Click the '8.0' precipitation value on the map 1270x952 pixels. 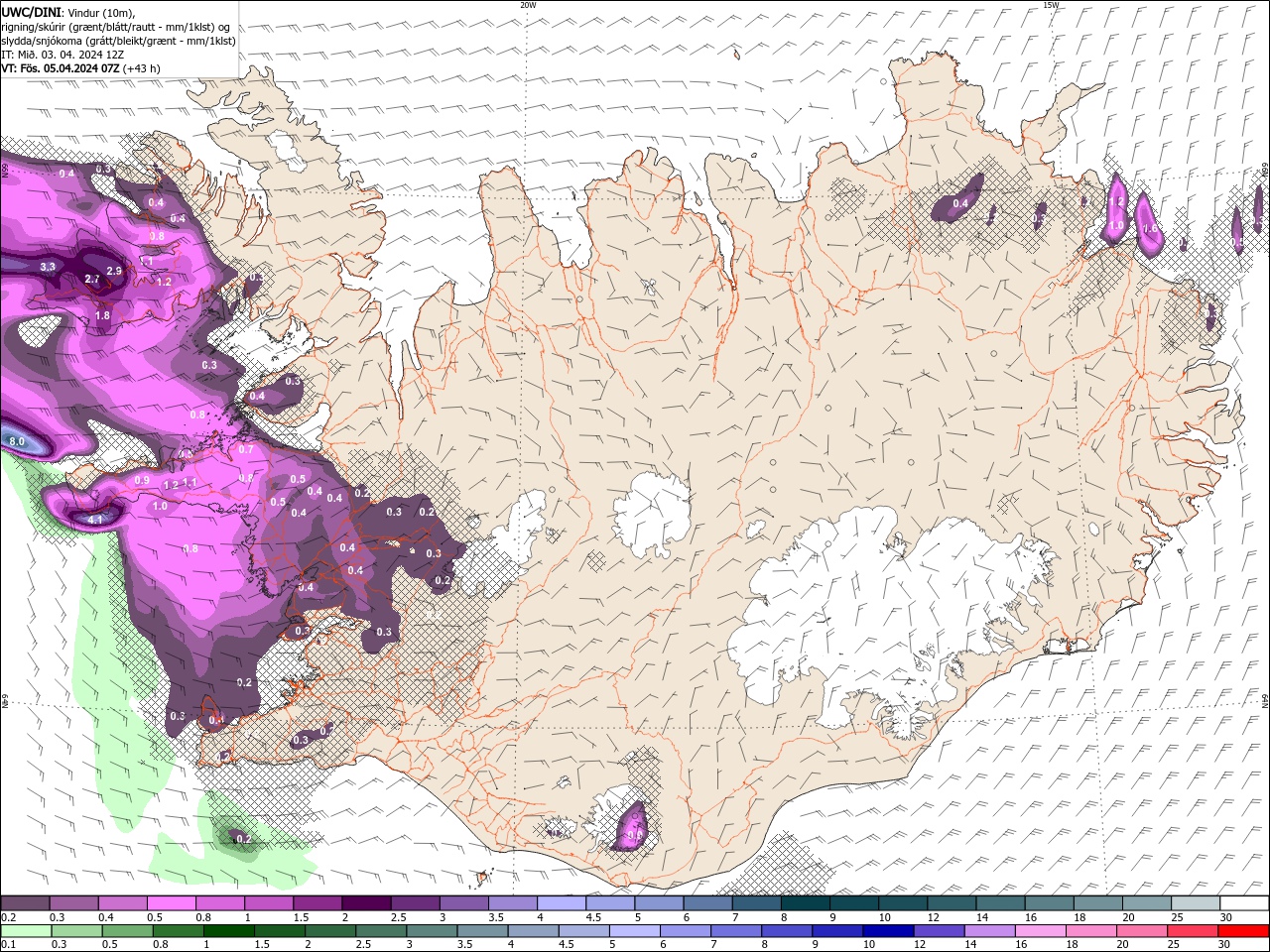17,441
